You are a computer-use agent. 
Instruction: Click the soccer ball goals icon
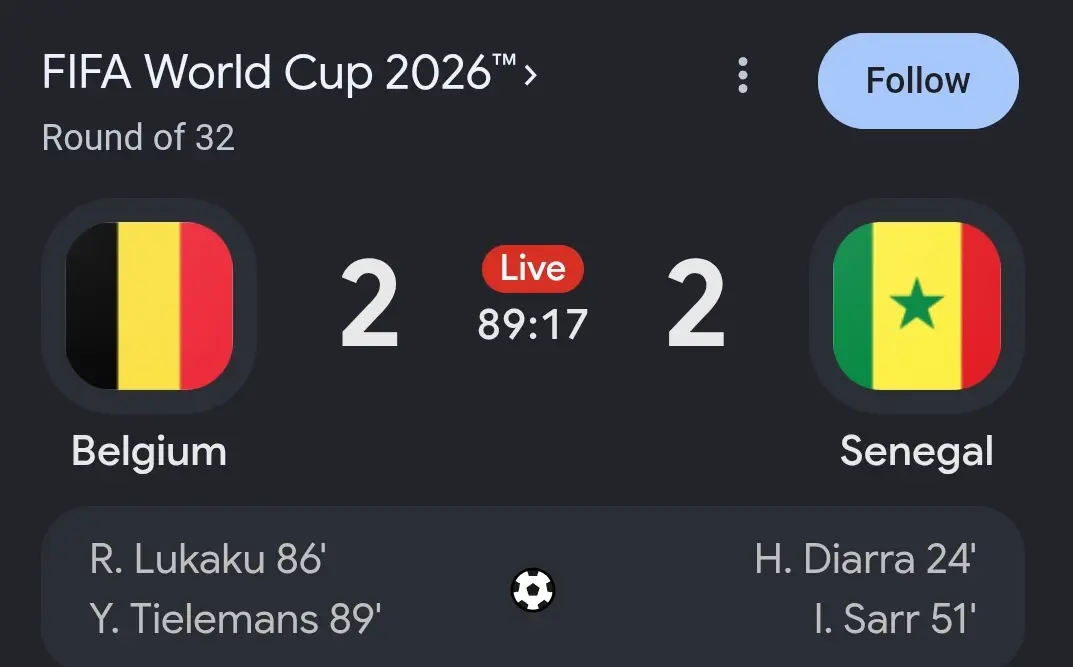(x=532, y=590)
